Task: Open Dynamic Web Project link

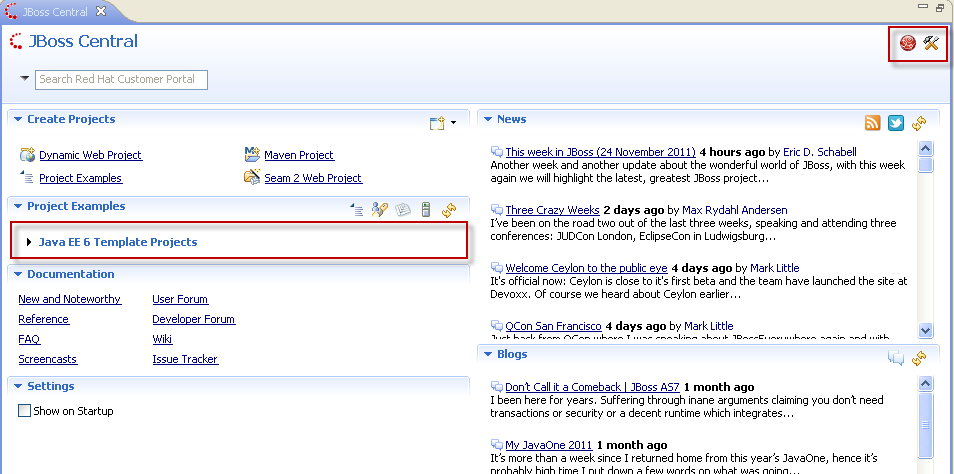Action: point(91,155)
